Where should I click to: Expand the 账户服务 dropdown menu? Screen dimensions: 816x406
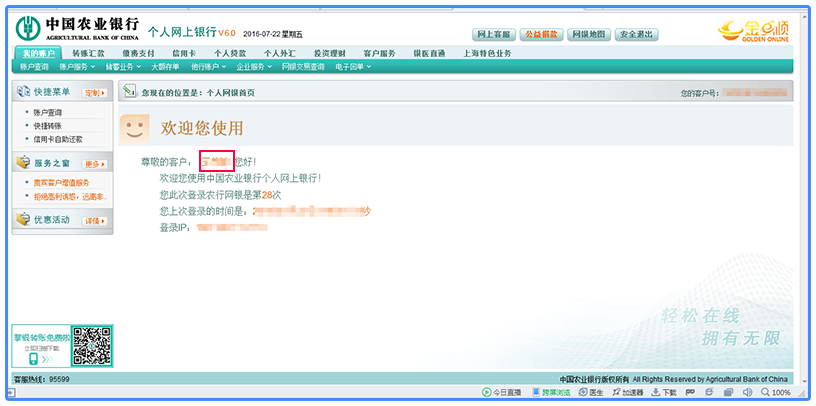pos(77,67)
